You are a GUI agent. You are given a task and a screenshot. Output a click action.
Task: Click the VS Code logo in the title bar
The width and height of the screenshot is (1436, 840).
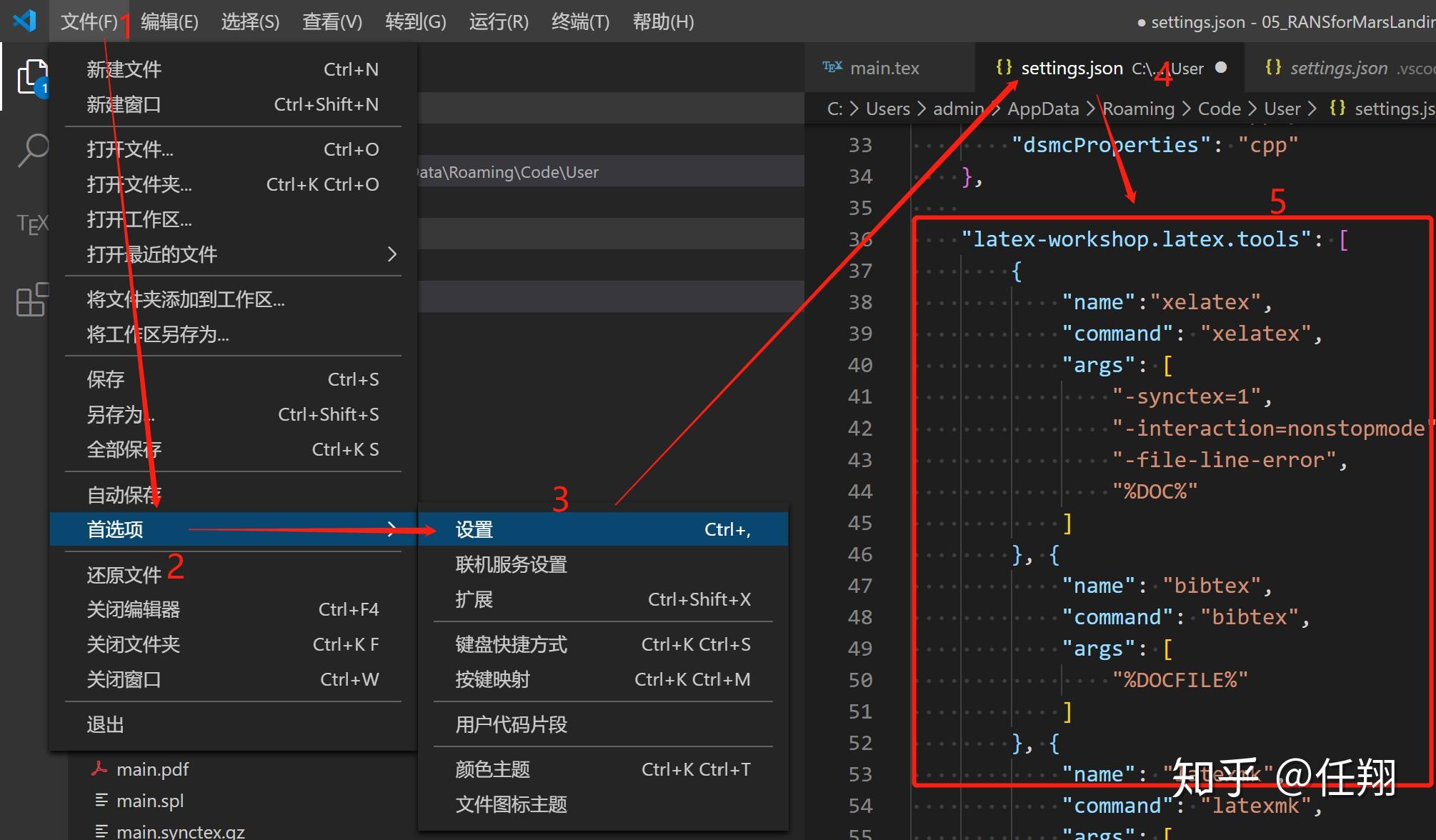click(x=24, y=20)
